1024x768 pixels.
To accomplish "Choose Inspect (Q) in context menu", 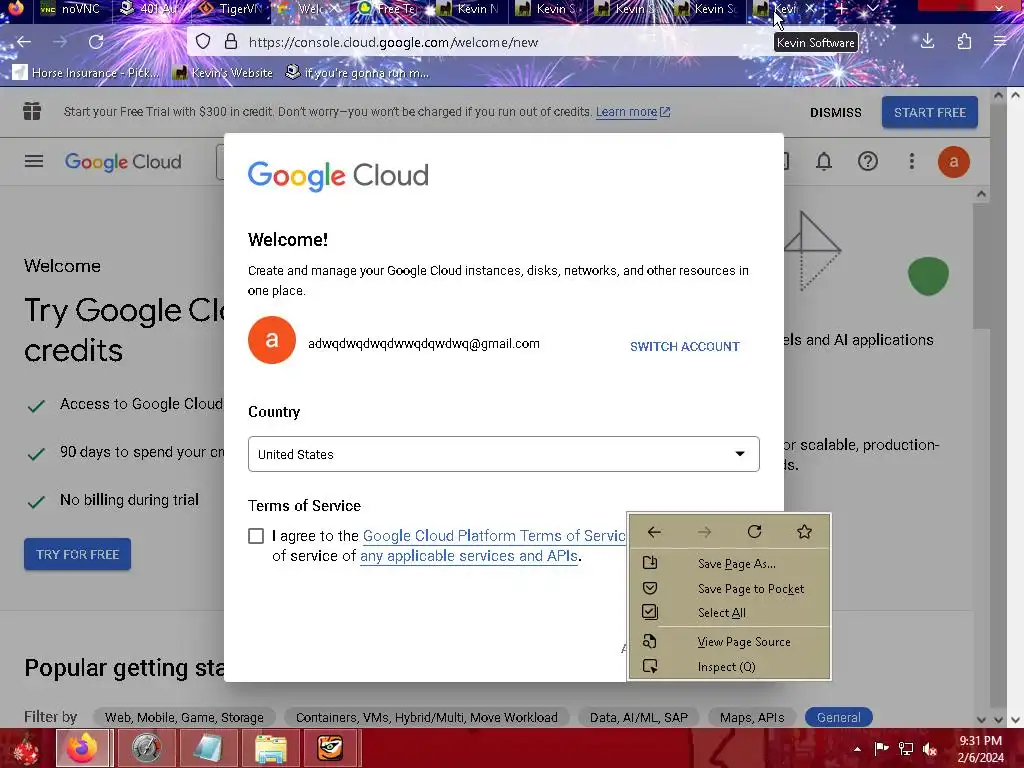I will (729, 667).
